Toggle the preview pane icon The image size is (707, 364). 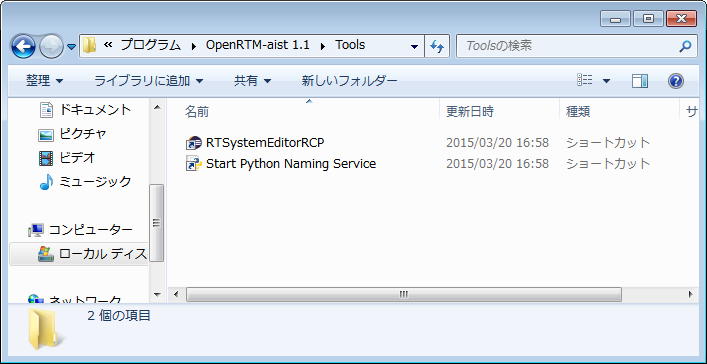639,81
